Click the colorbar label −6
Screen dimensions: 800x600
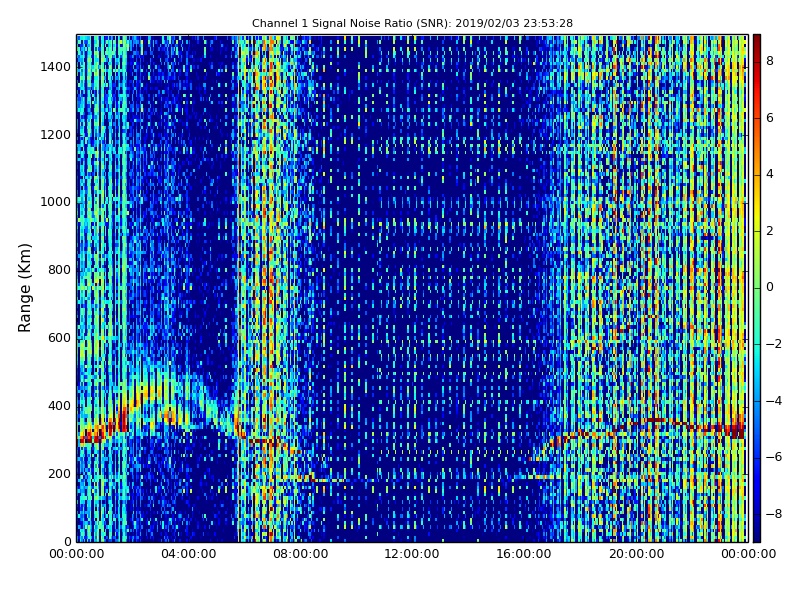774,457
